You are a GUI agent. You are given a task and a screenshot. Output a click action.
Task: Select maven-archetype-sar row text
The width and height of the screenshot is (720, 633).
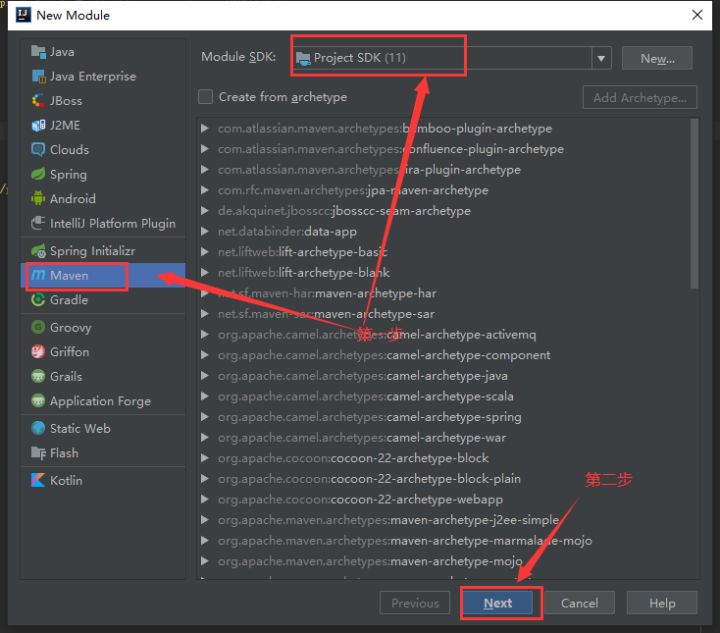click(326, 314)
